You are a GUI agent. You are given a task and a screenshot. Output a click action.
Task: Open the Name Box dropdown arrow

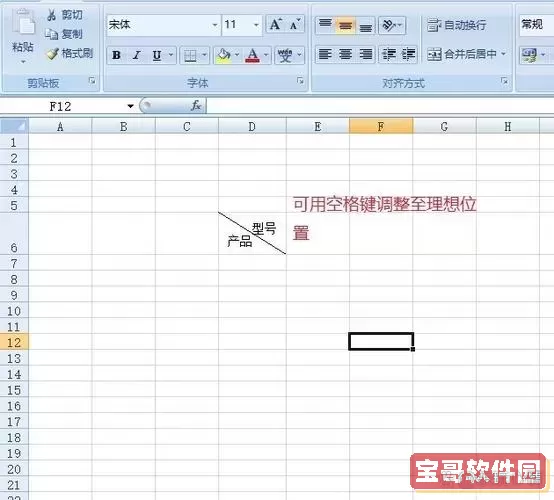tap(130, 106)
